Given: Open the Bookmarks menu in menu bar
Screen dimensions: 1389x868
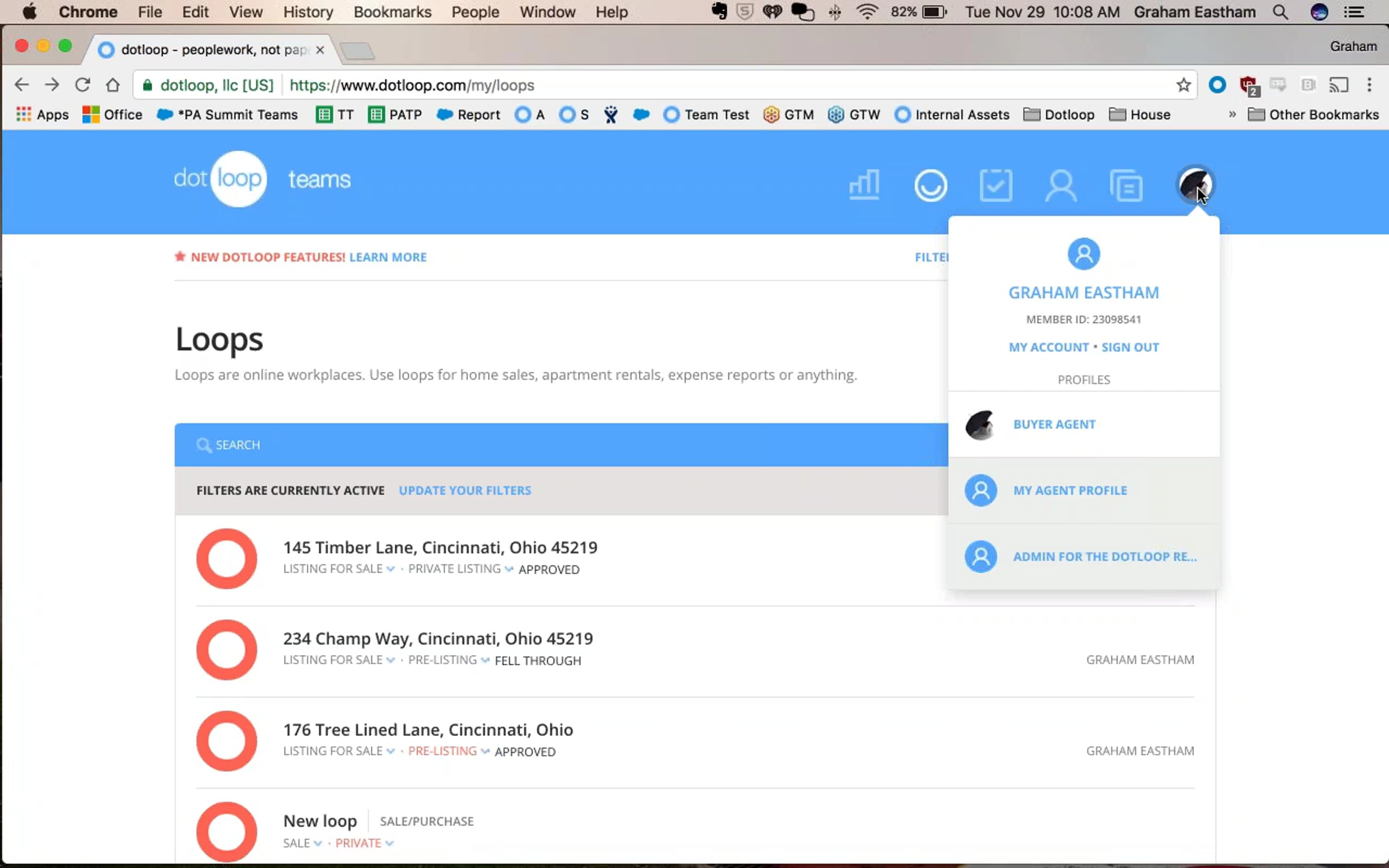Looking at the screenshot, I should coord(392,12).
